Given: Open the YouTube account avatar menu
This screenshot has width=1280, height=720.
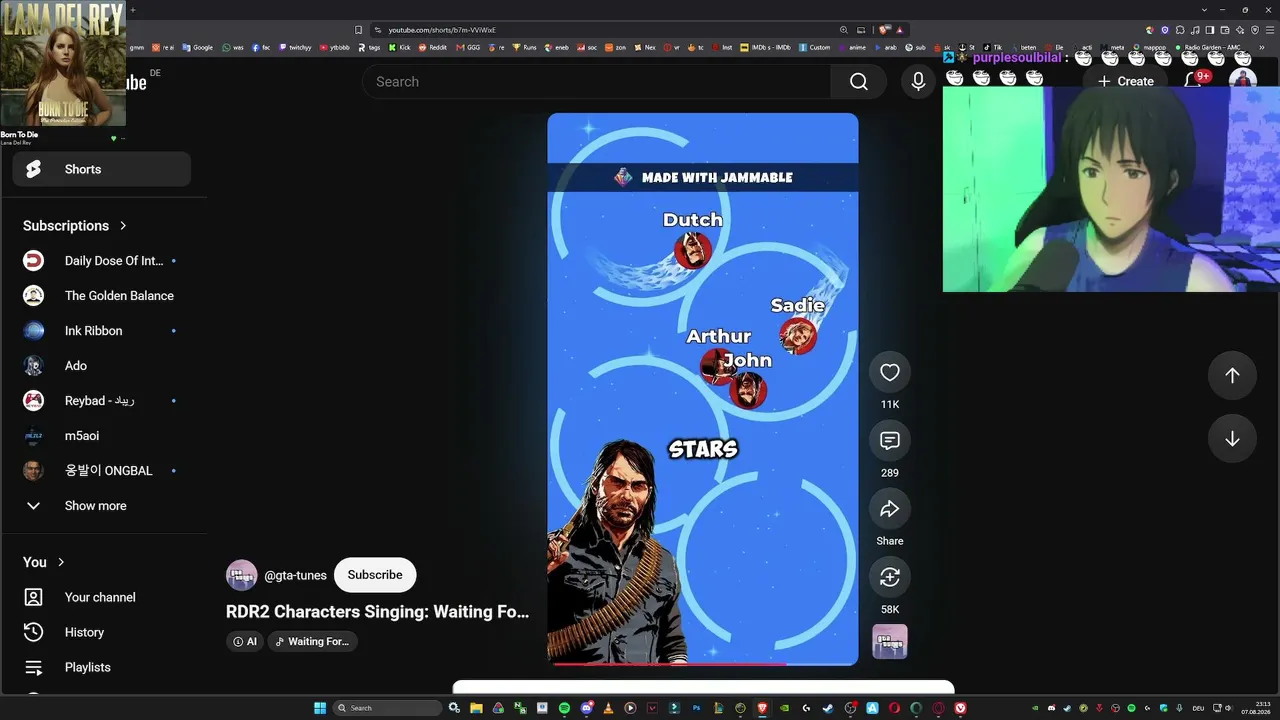Looking at the screenshot, I should 1243,79.
